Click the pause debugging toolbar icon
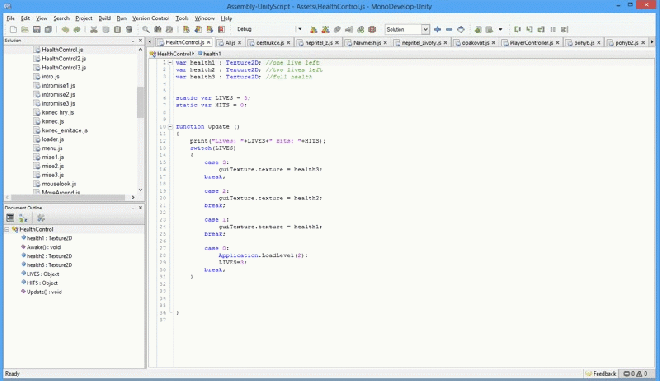 (x=553, y=29)
